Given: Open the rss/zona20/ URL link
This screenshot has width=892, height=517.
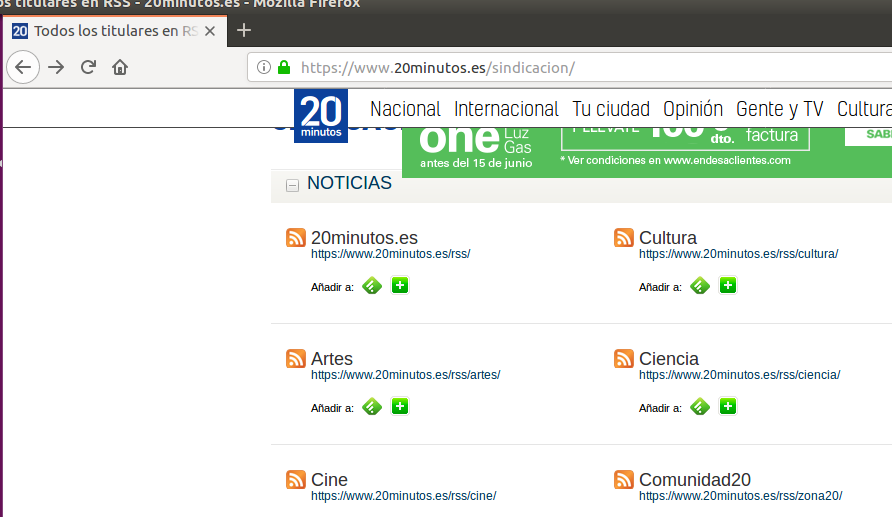Looking at the screenshot, I should [740, 497].
